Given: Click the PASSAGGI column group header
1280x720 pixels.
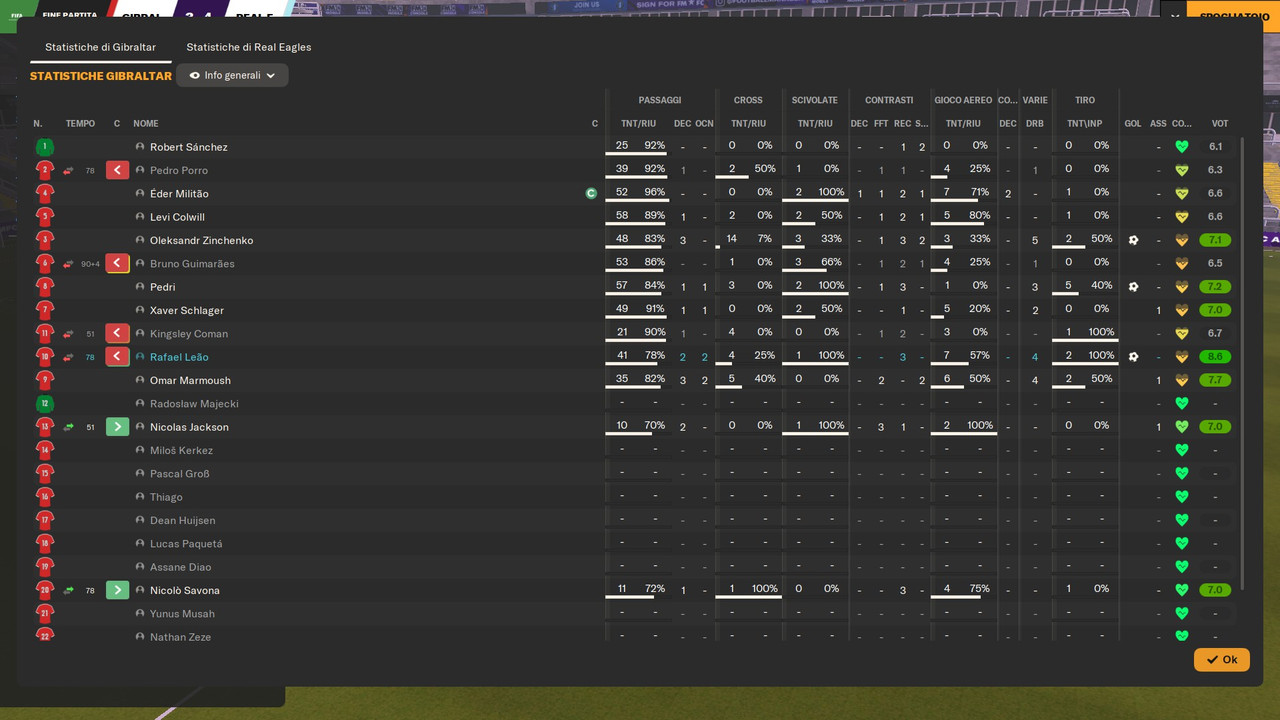Looking at the screenshot, I should tap(660, 100).
